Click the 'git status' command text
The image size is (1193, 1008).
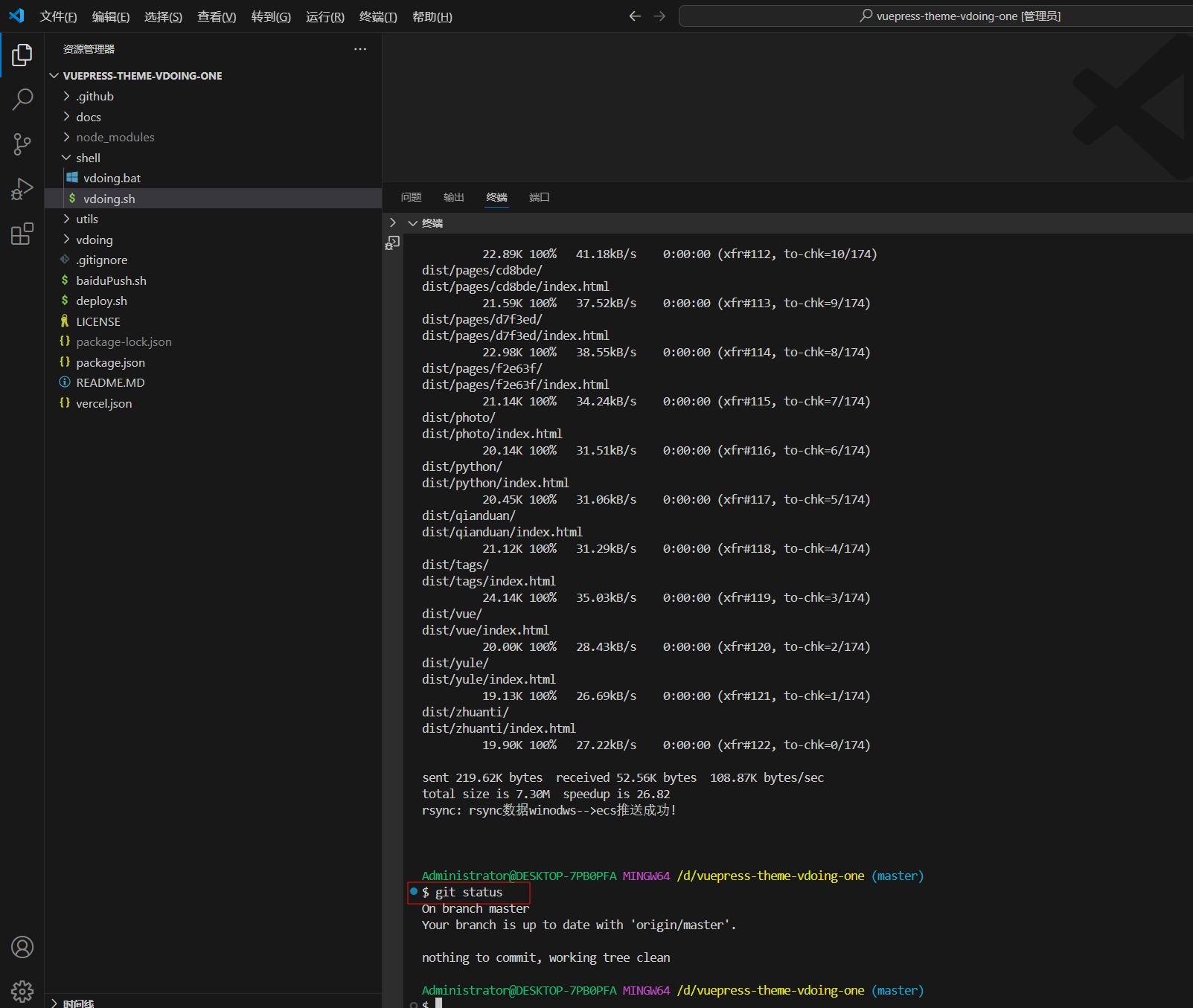[x=469, y=892]
